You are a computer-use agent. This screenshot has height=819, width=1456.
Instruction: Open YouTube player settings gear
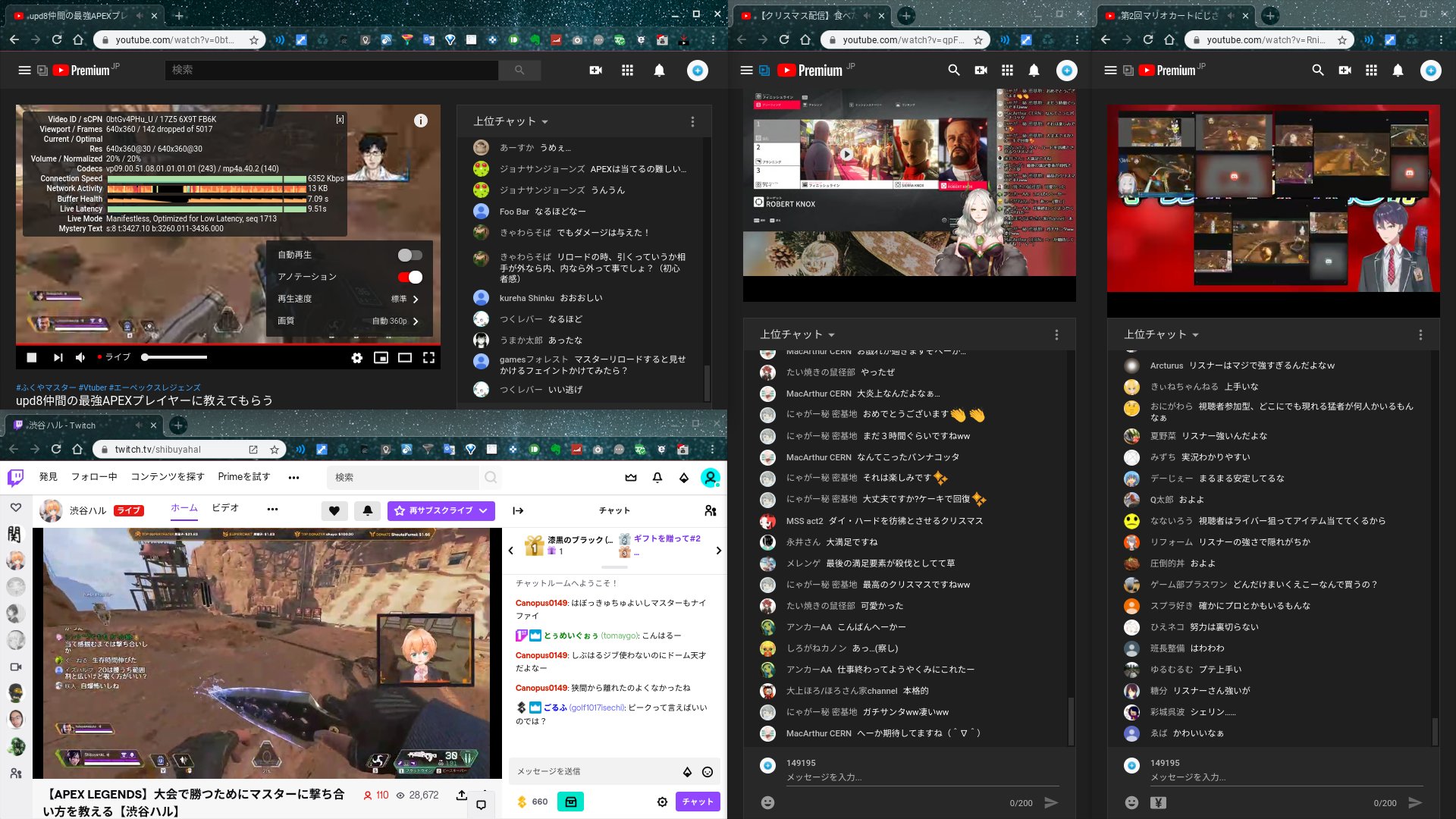coord(356,358)
